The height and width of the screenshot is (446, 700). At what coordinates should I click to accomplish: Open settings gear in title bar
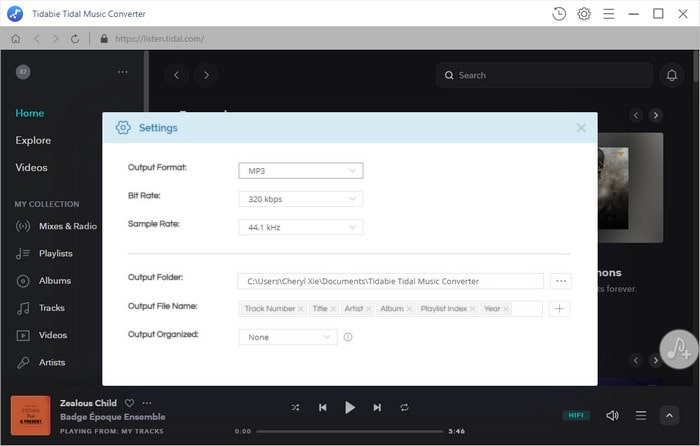(x=584, y=14)
